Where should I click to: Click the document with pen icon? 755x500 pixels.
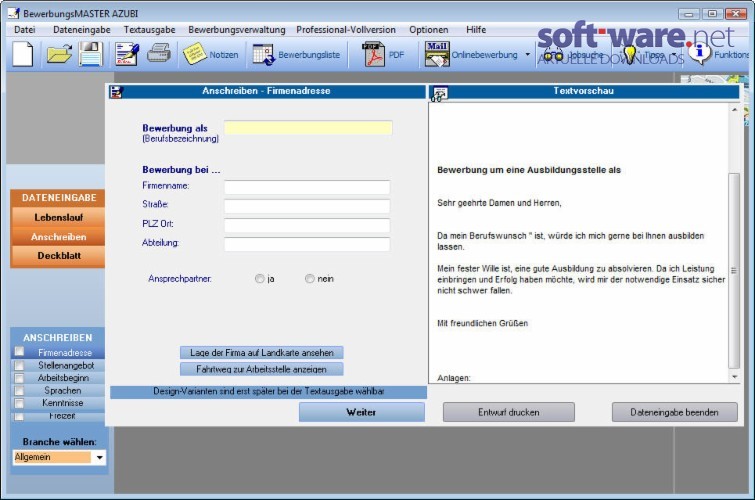coord(127,54)
